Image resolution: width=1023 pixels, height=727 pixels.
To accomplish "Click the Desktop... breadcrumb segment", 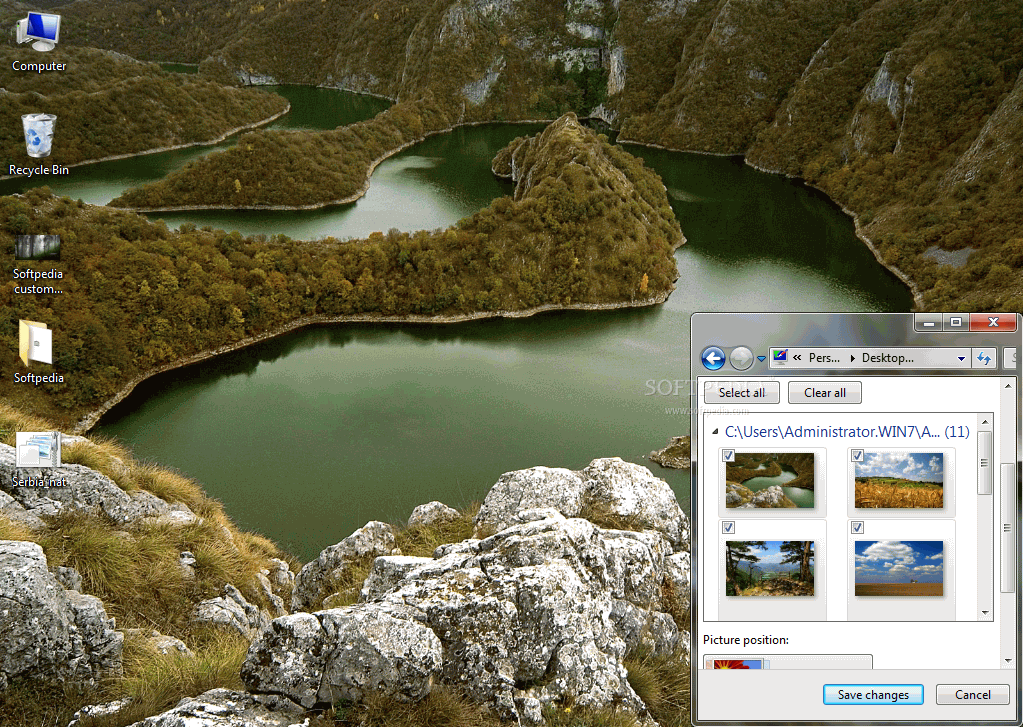I will [887, 358].
